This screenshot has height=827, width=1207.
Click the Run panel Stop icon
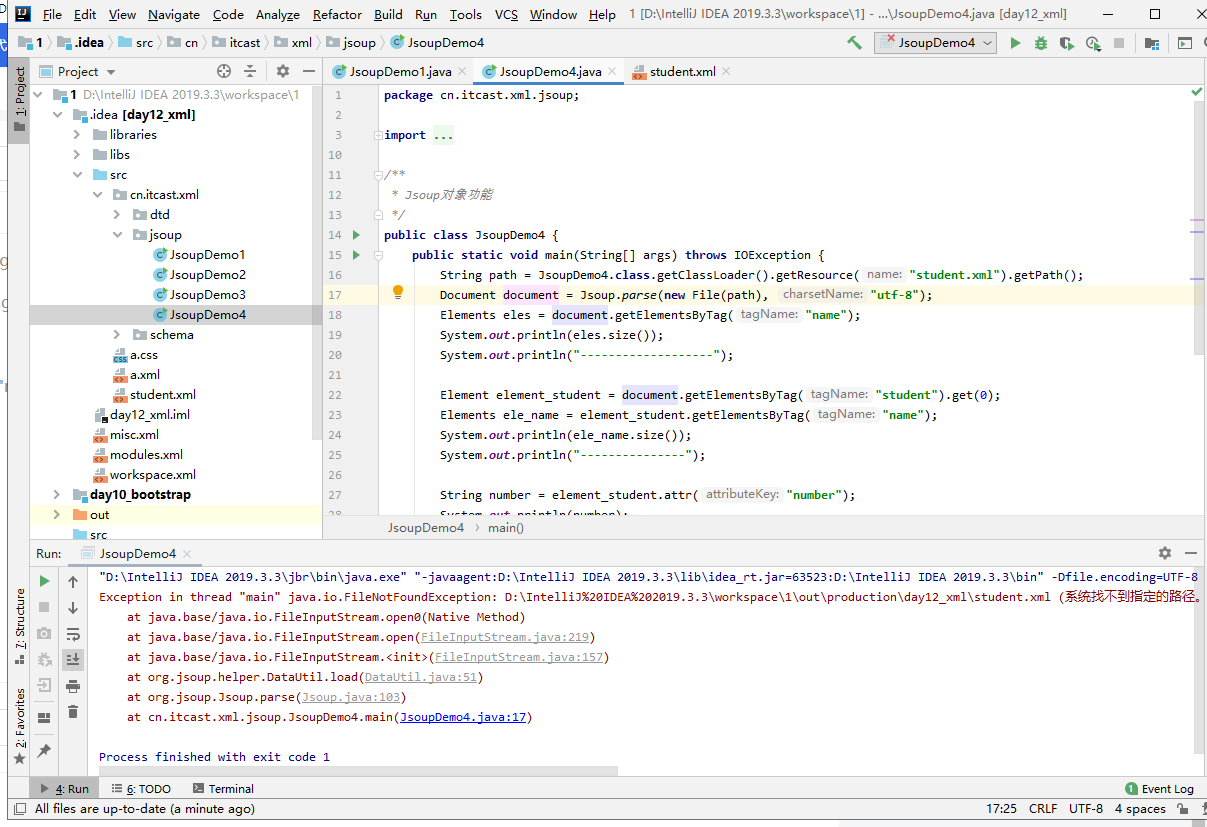(44, 607)
